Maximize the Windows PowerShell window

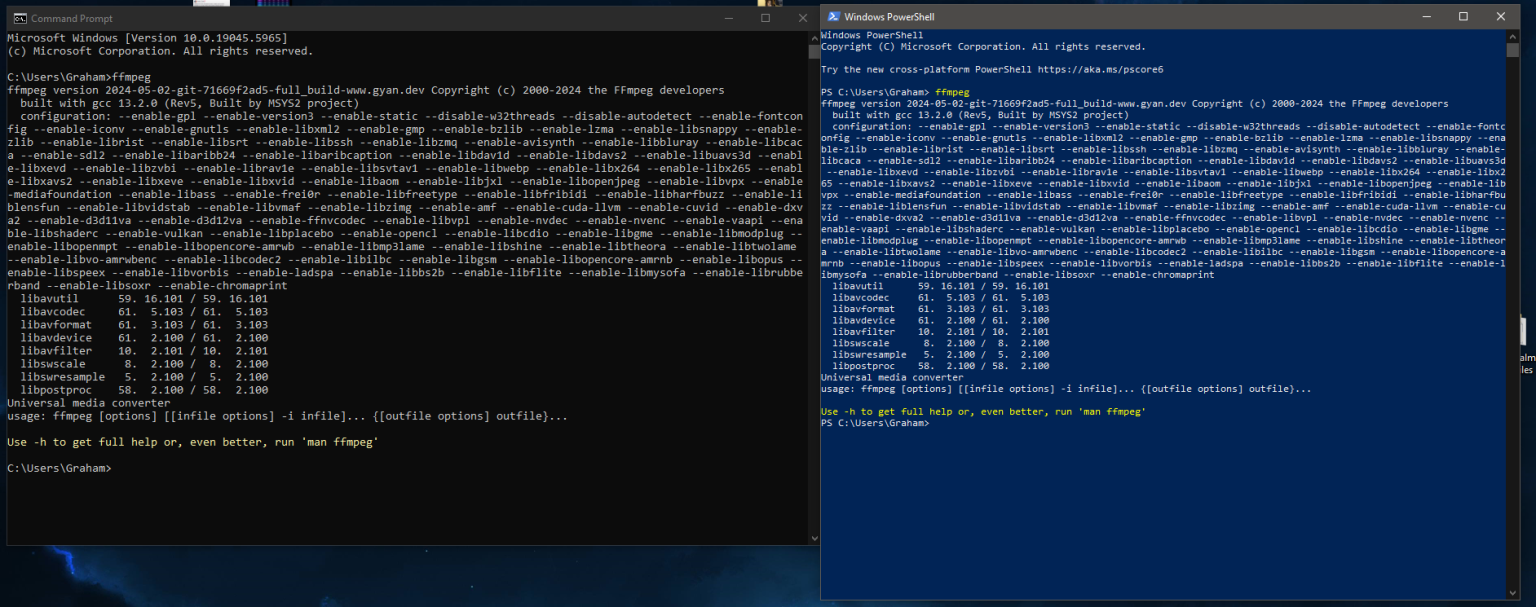click(1463, 17)
